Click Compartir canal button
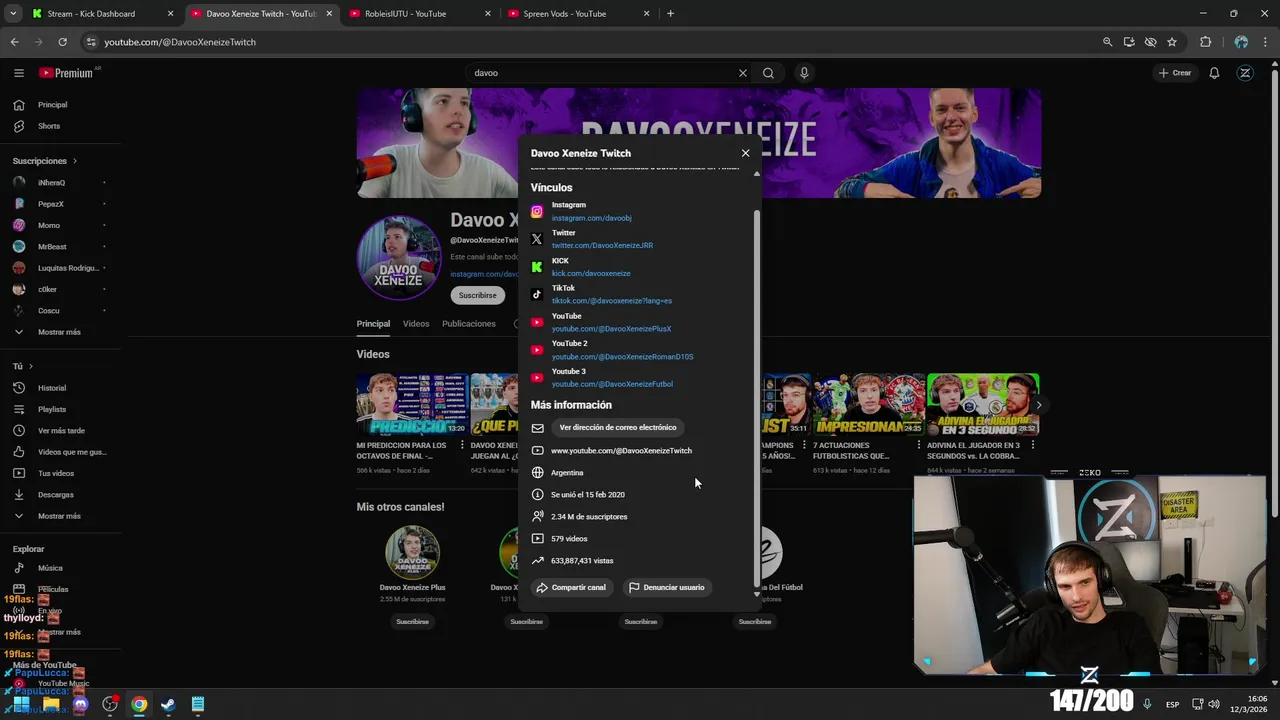 click(570, 587)
